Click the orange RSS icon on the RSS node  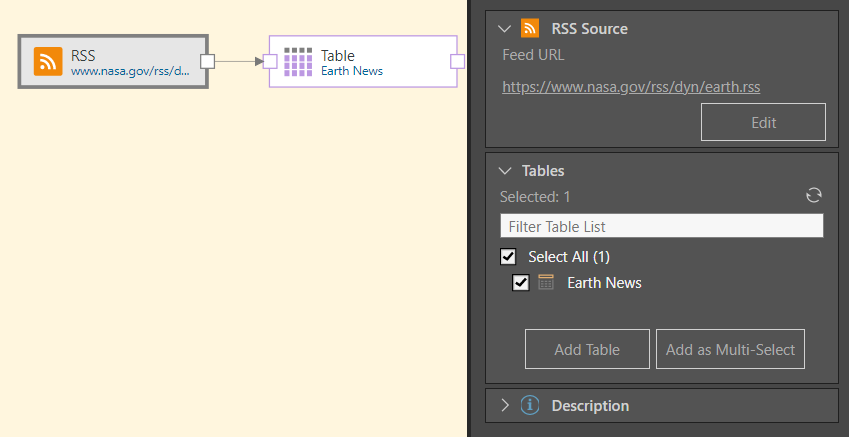coord(48,62)
